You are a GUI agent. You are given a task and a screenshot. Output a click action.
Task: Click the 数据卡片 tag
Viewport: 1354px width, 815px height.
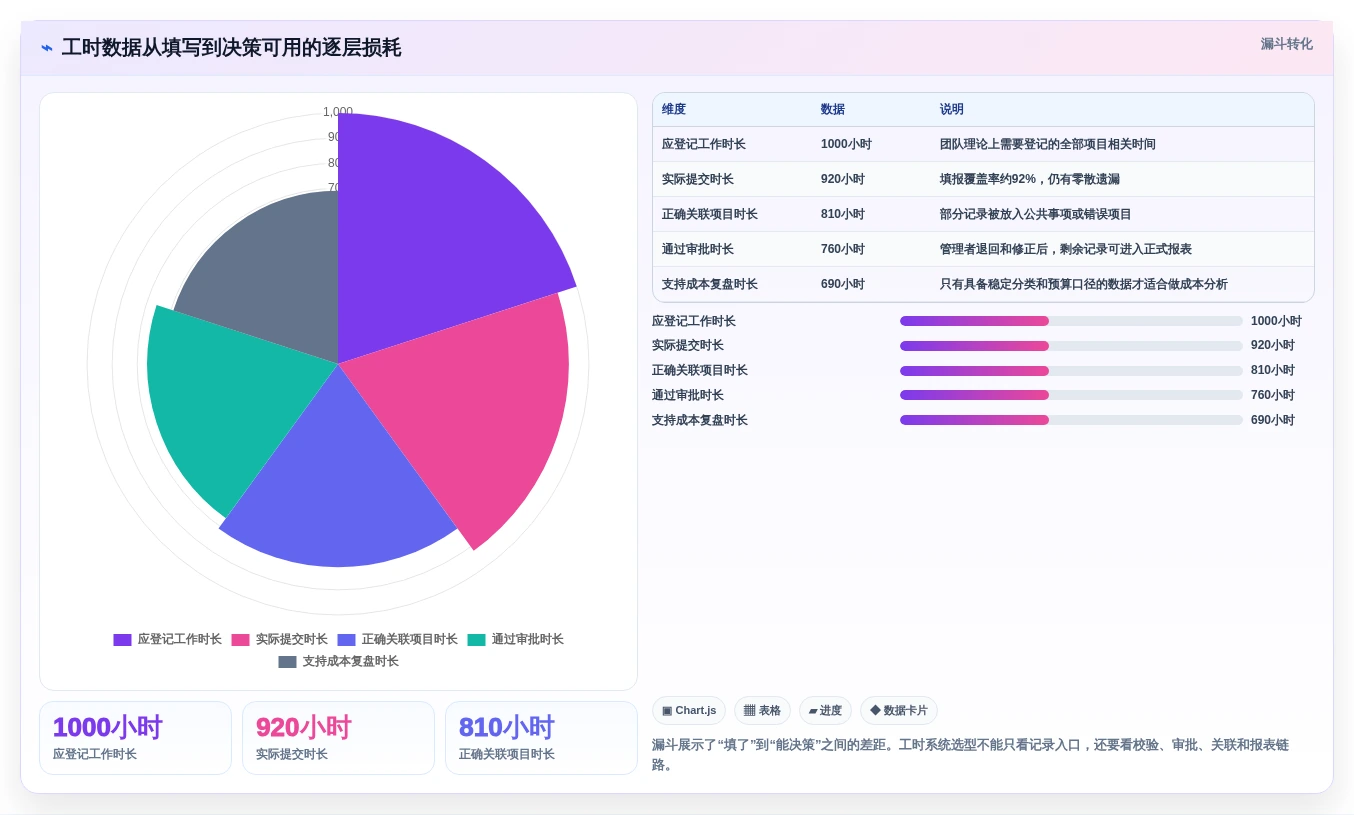(x=899, y=711)
